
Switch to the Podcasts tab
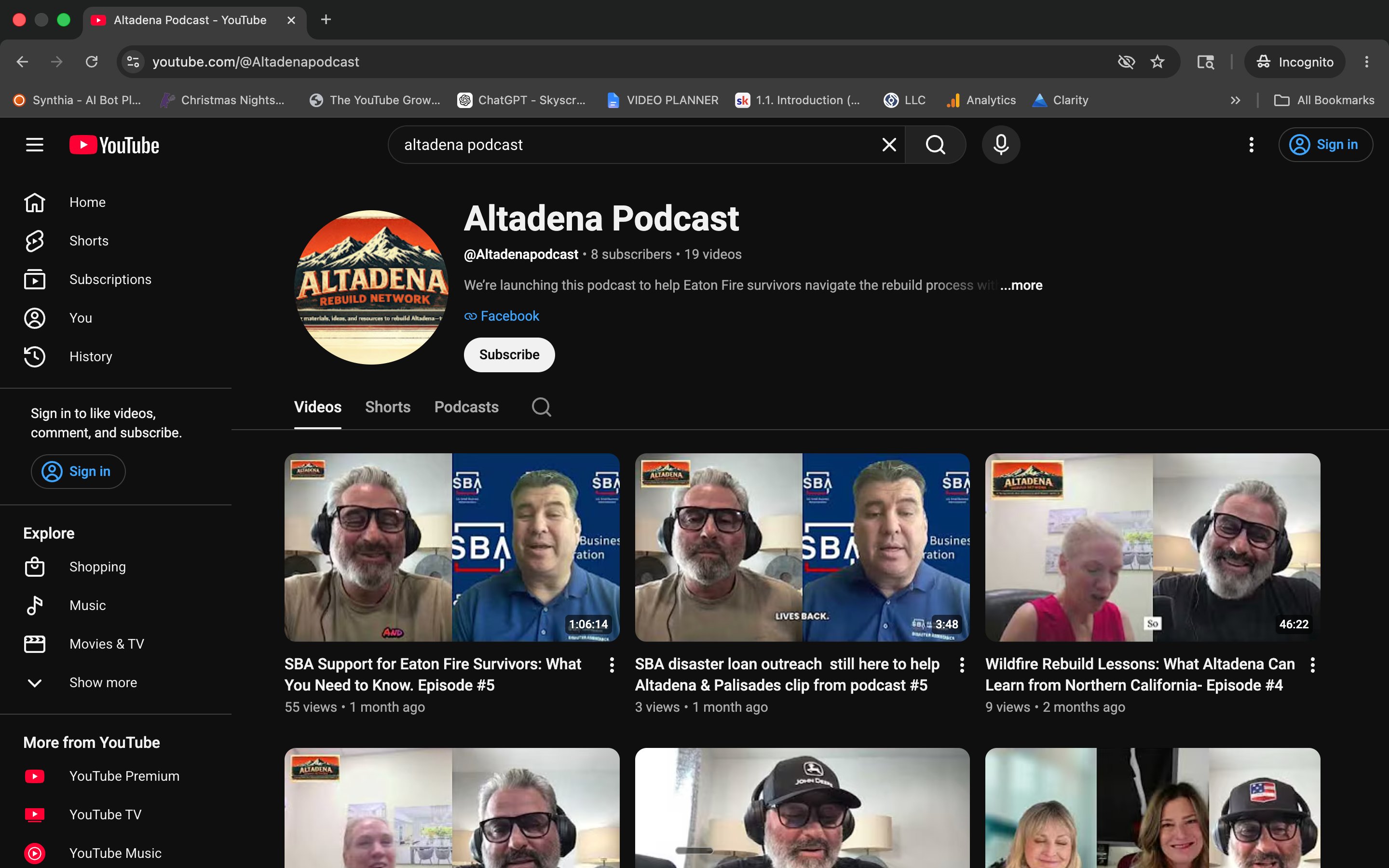tap(466, 407)
